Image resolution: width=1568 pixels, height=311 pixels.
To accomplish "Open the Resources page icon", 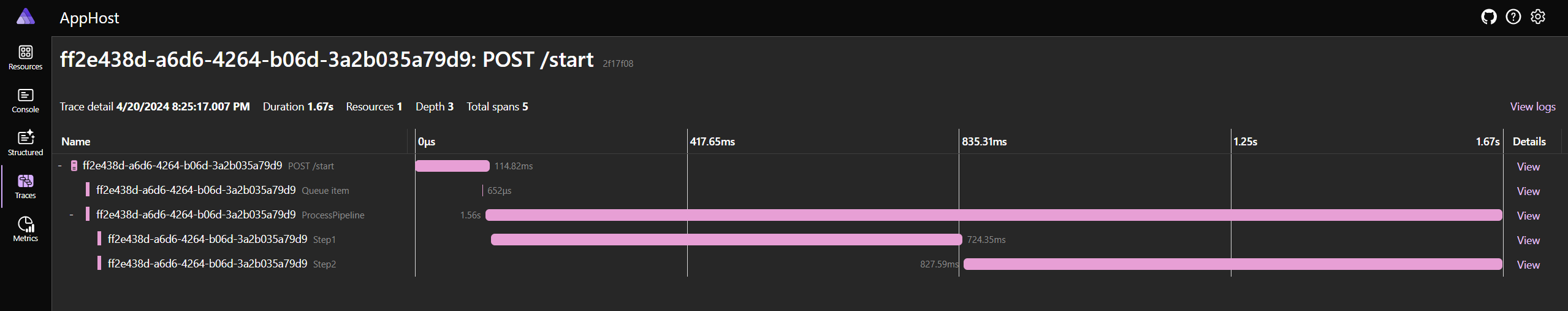I will [25, 52].
